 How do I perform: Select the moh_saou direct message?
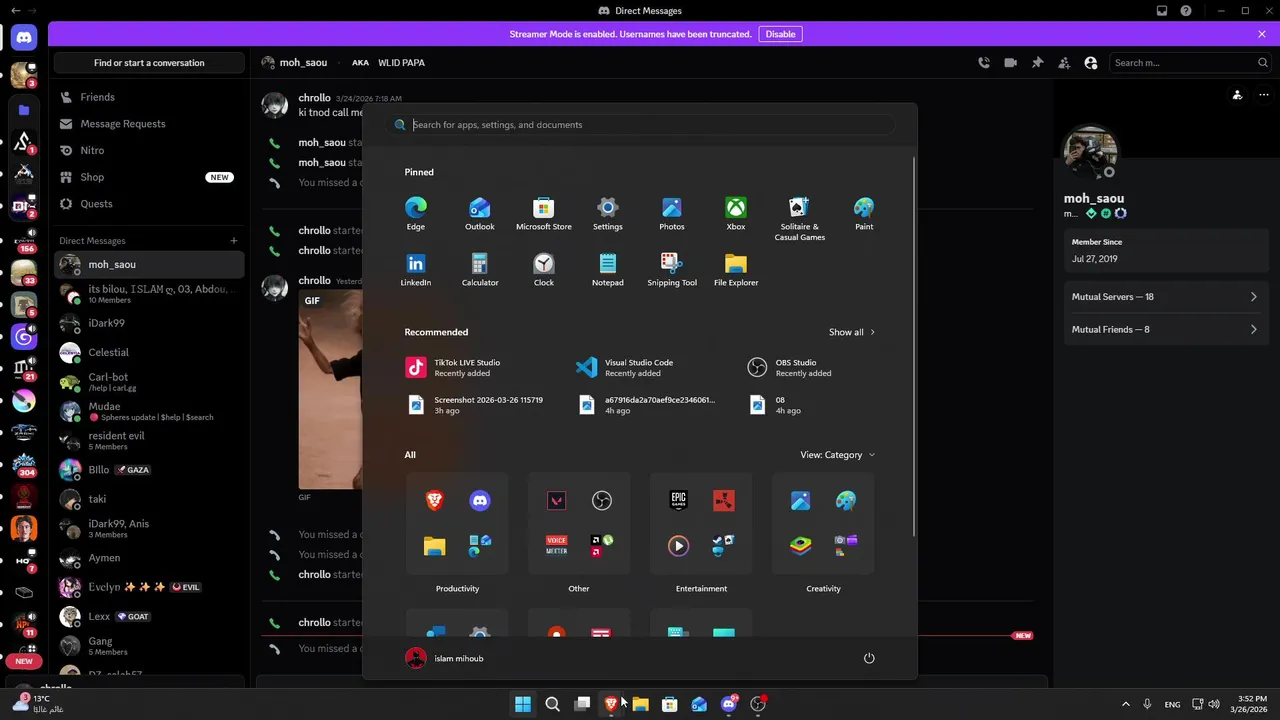[x=149, y=265]
